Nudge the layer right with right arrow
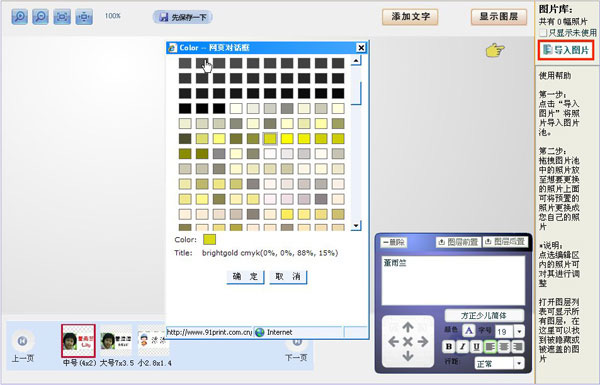Image resolution: width=600 pixels, height=385 pixels. (x=422, y=341)
